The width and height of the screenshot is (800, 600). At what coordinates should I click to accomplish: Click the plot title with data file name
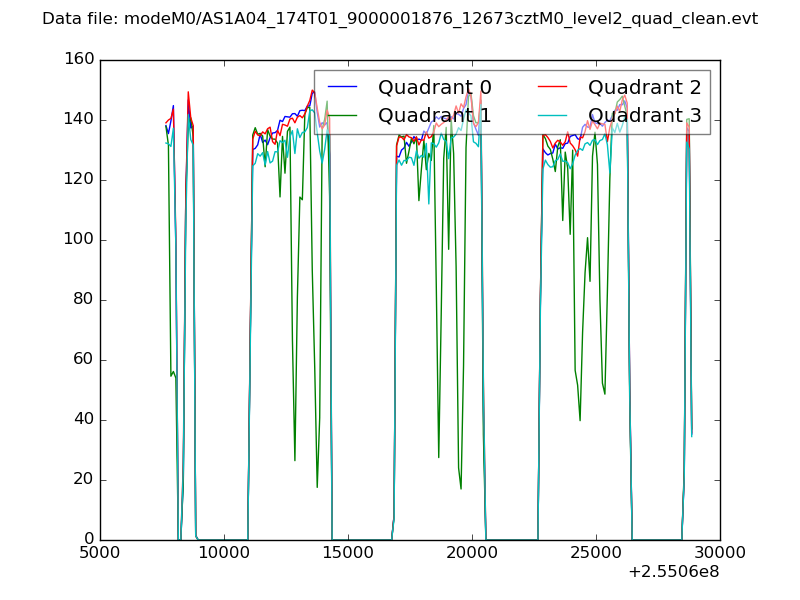[x=400, y=19]
